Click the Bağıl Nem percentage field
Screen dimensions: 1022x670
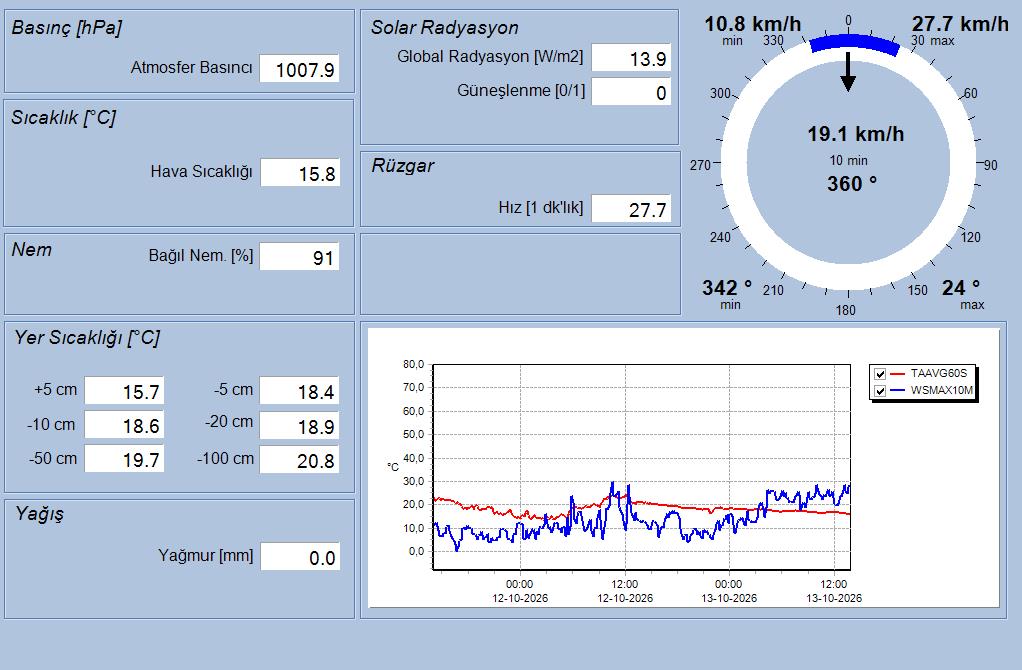click(x=299, y=257)
